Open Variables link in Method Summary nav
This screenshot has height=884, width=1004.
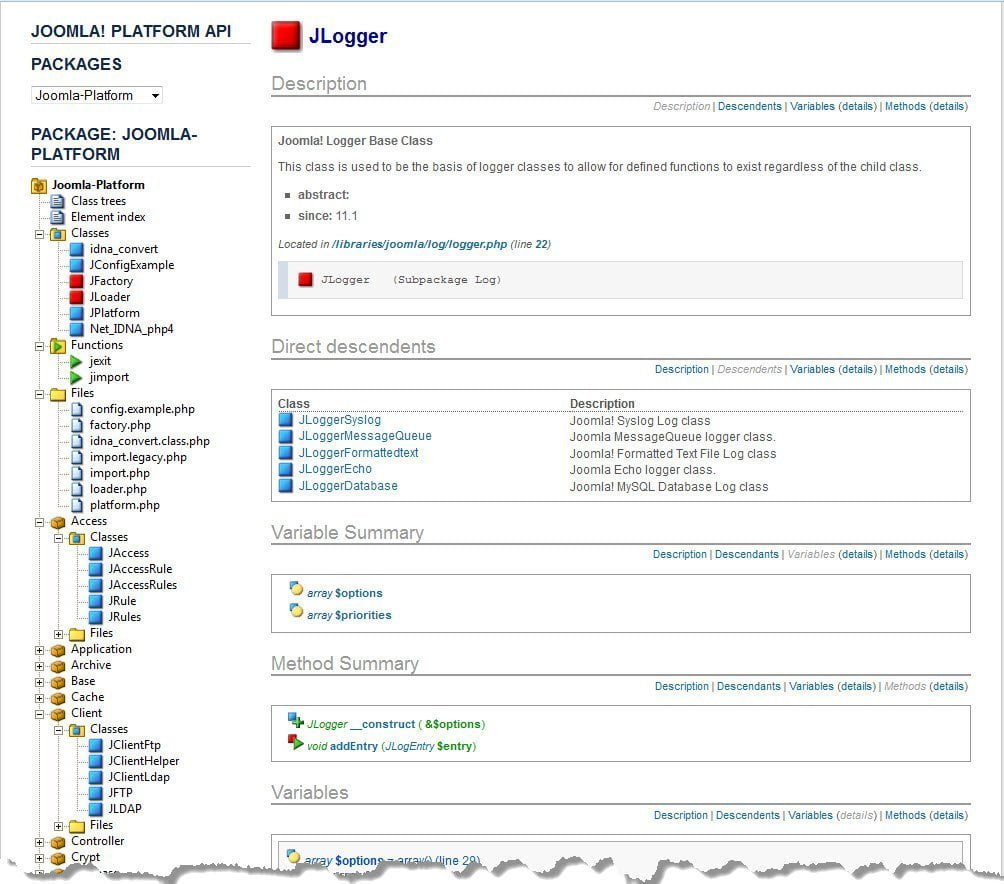[x=811, y=686]
